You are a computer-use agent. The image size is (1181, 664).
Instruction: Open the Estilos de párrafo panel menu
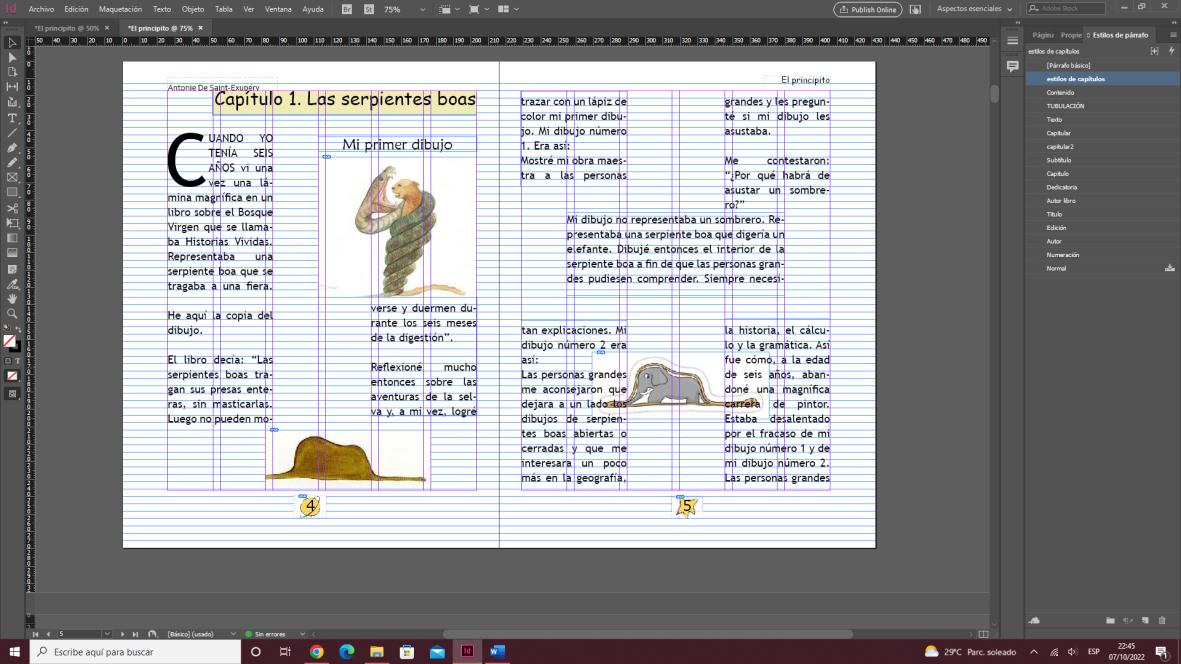[1173, 35]
